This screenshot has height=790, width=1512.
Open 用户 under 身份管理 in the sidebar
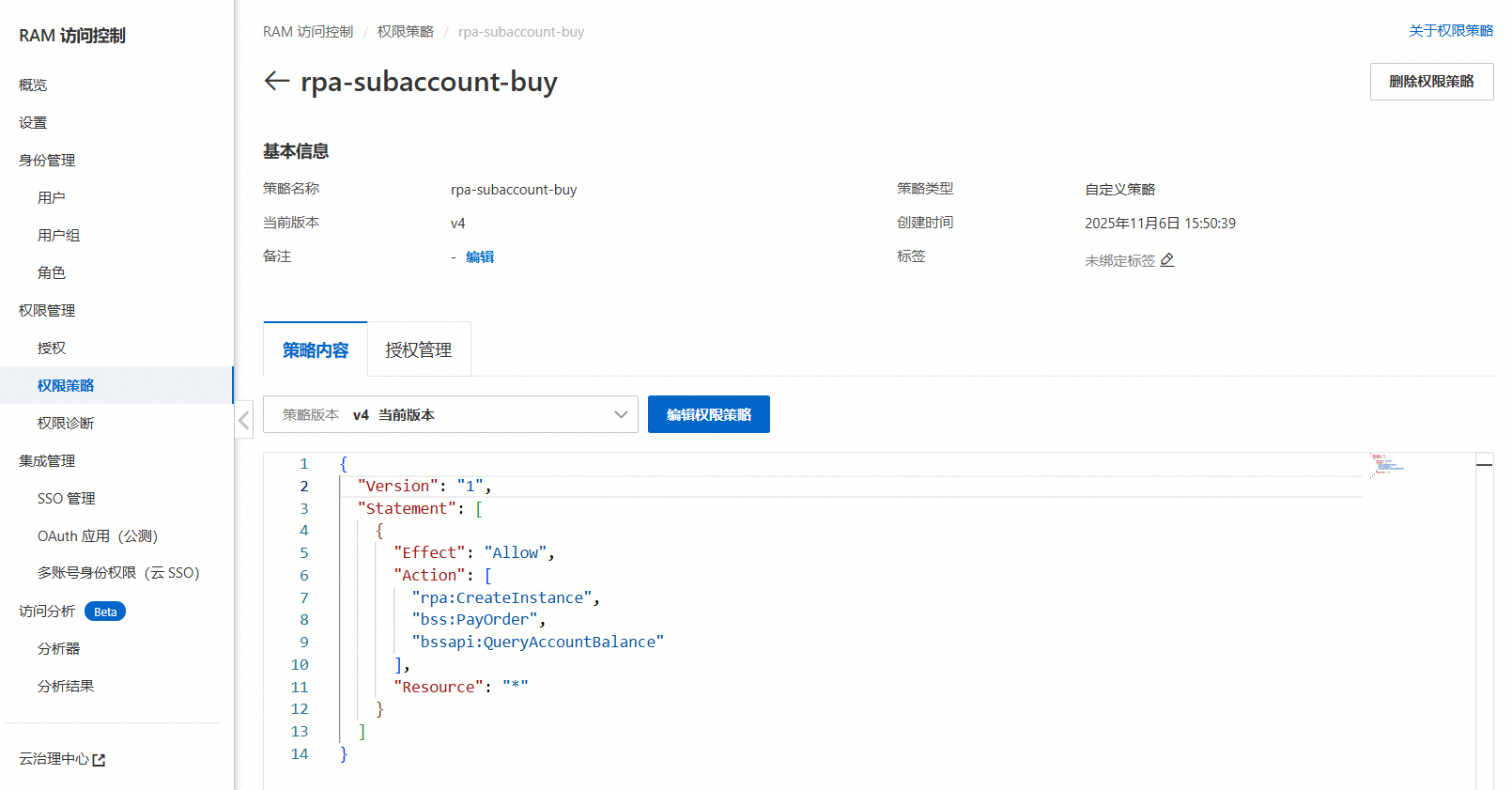(52, 198)
